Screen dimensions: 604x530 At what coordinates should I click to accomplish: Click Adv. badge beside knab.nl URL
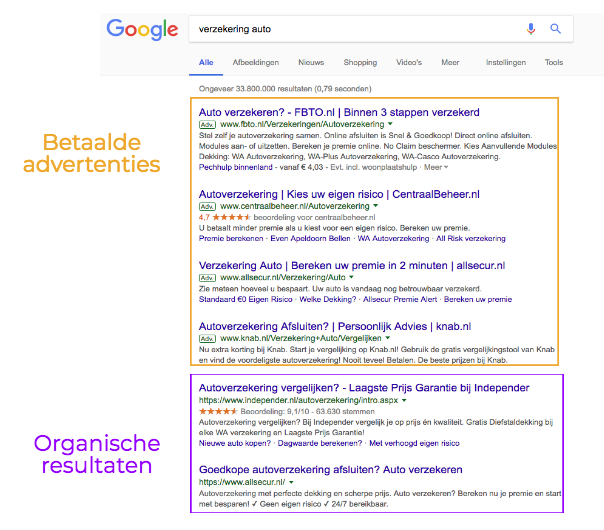[x=207, y=339]
